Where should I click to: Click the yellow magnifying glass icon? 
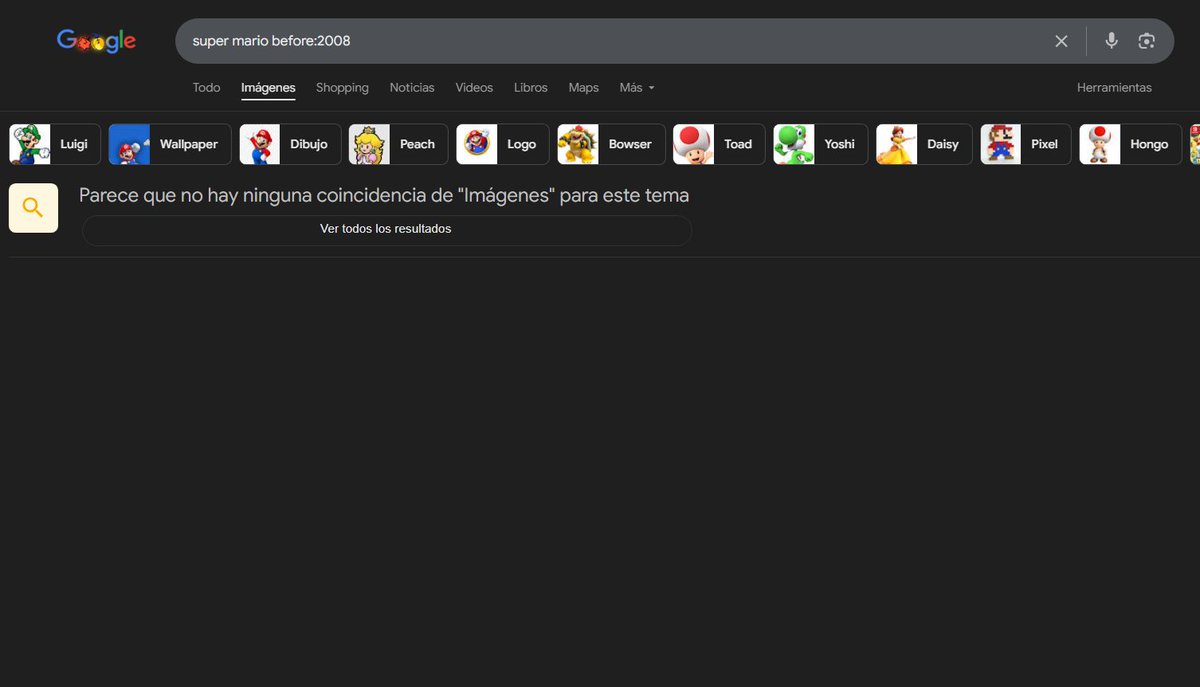(x=33, y=208)
